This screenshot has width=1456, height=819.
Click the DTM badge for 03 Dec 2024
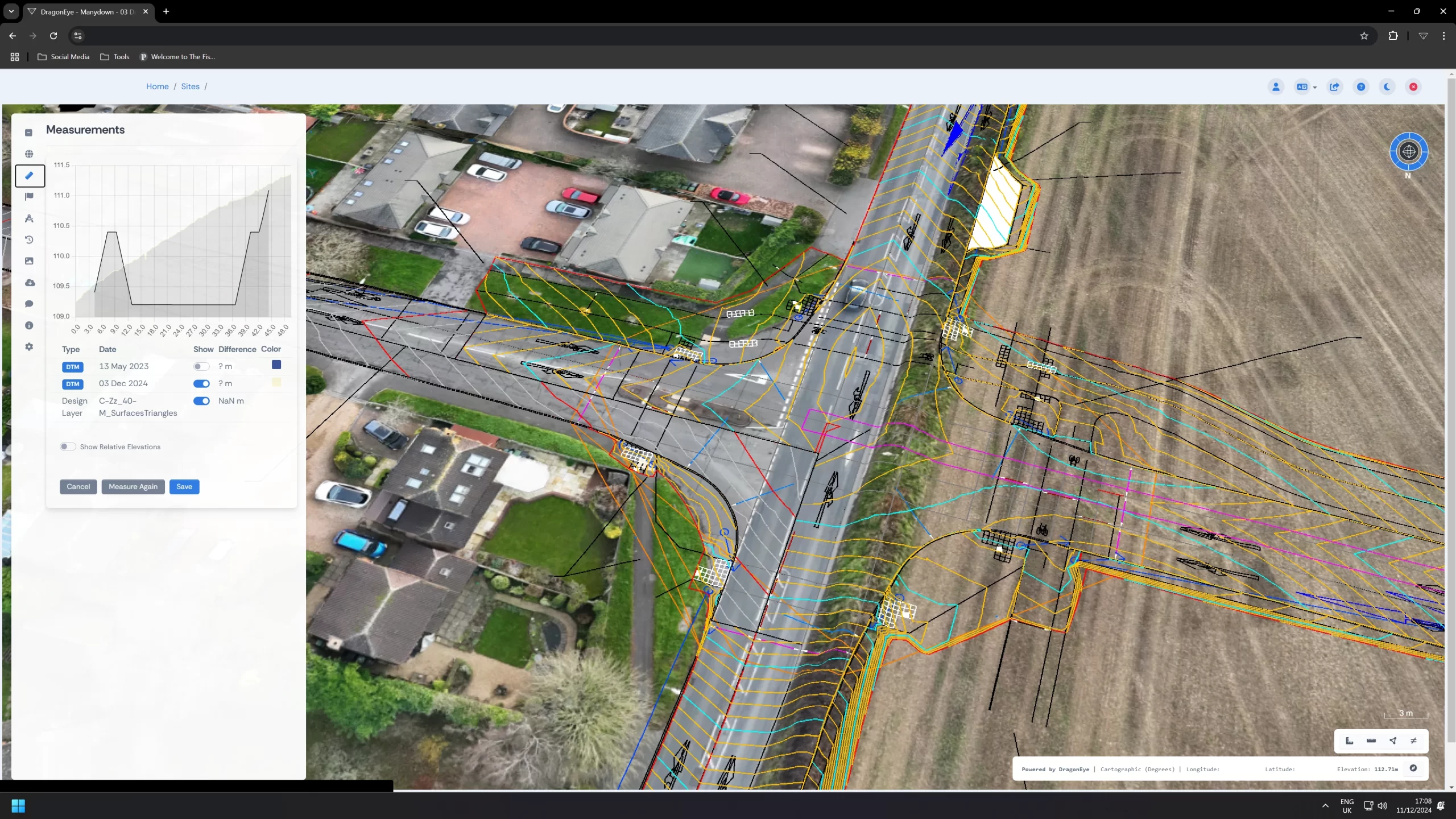(73, 384)
